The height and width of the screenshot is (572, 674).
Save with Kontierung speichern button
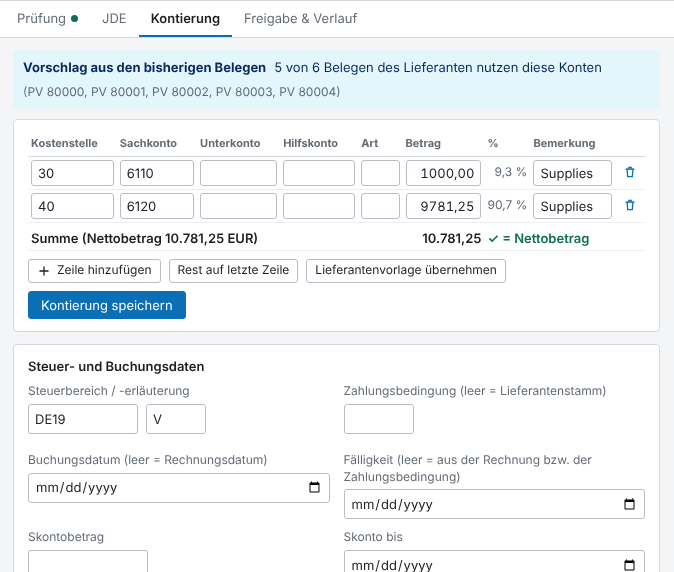click(107, 305)
